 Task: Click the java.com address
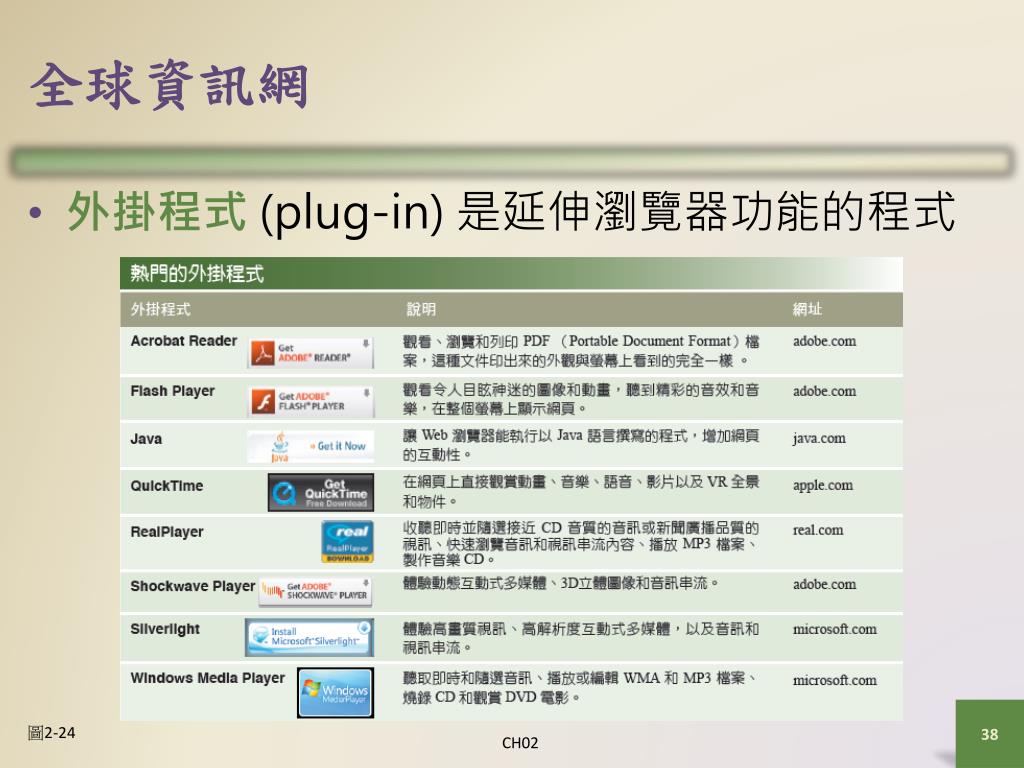click(x=819, y=438)
